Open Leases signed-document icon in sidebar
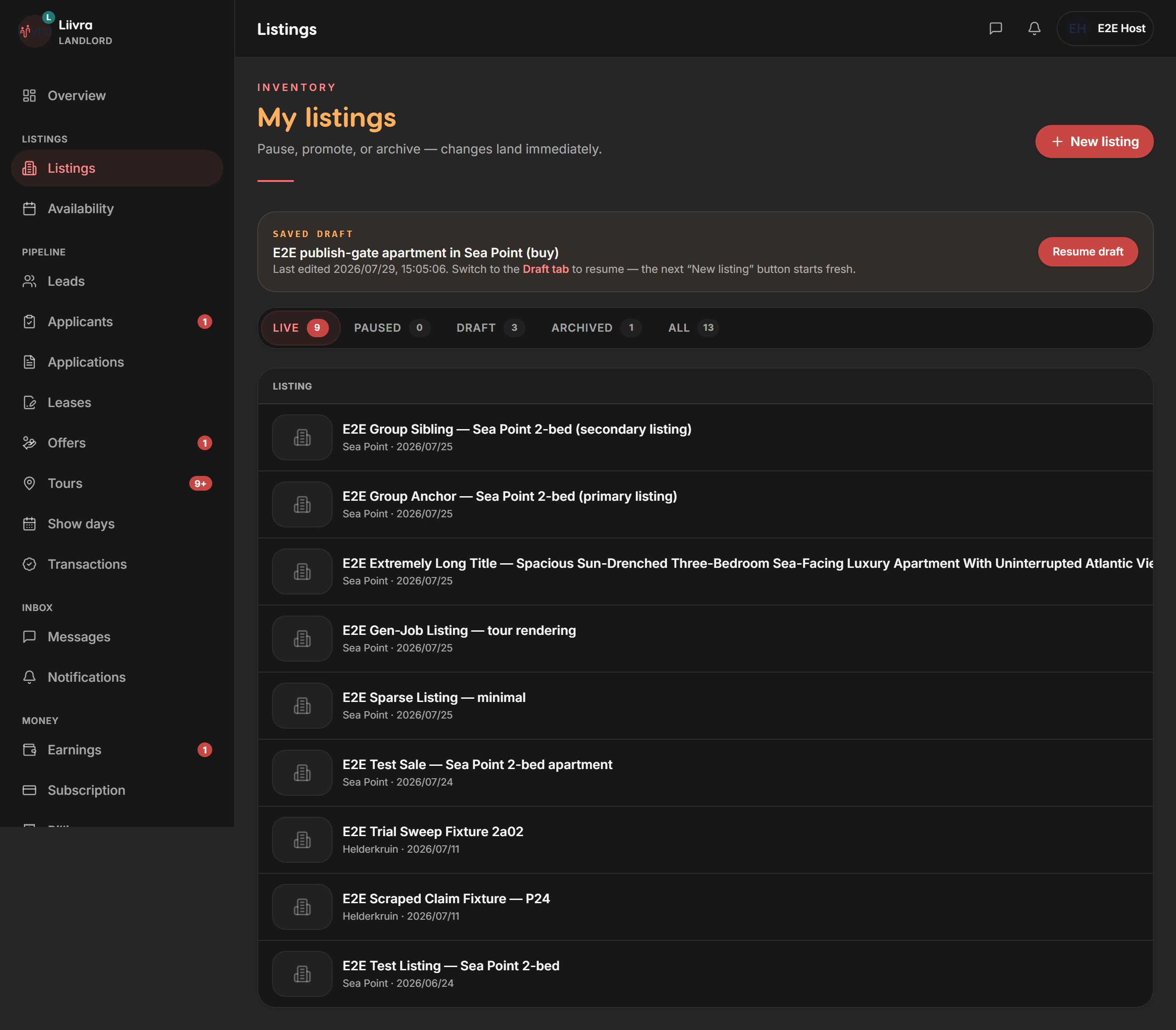This screenshot has width=1176, height=1030. coord(29,402)
